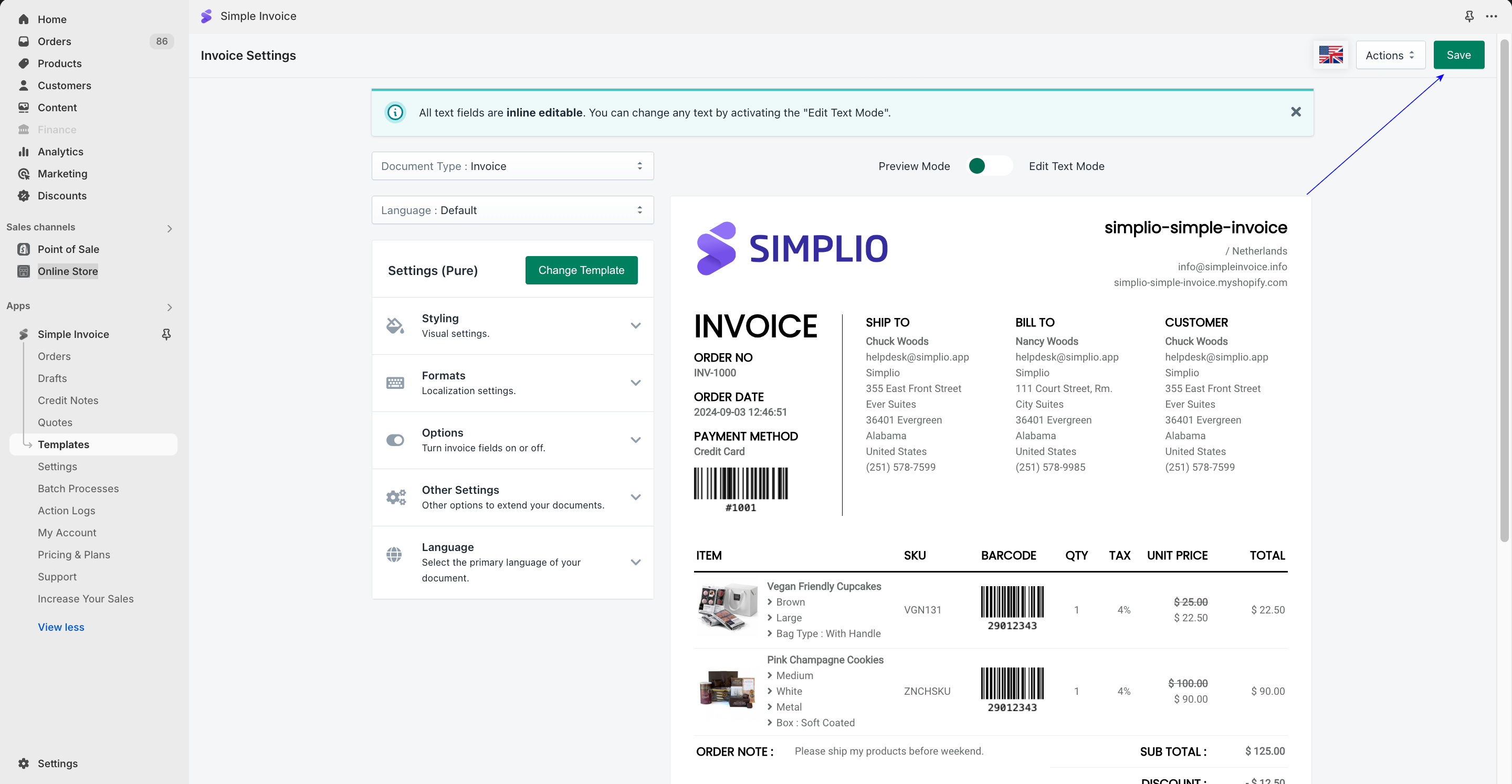Click the Discounts badge icon

[24, 195]
